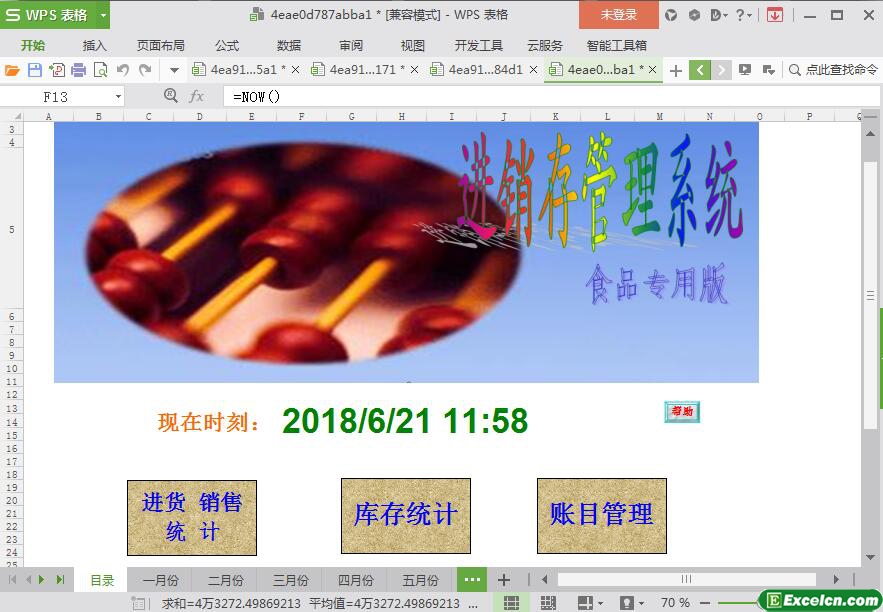Close the 4ea91...171 document tab
The image size is (883, 612).
[x=414, y=70]
